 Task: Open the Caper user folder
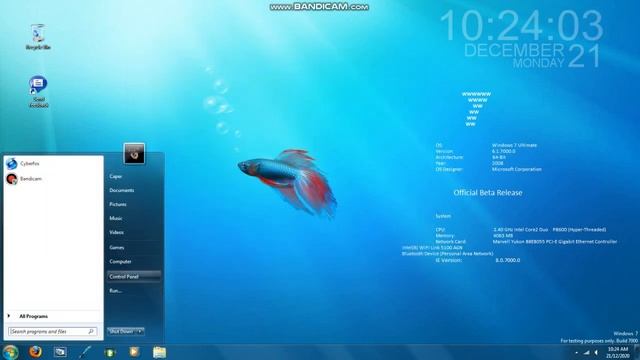coord(116,176)
